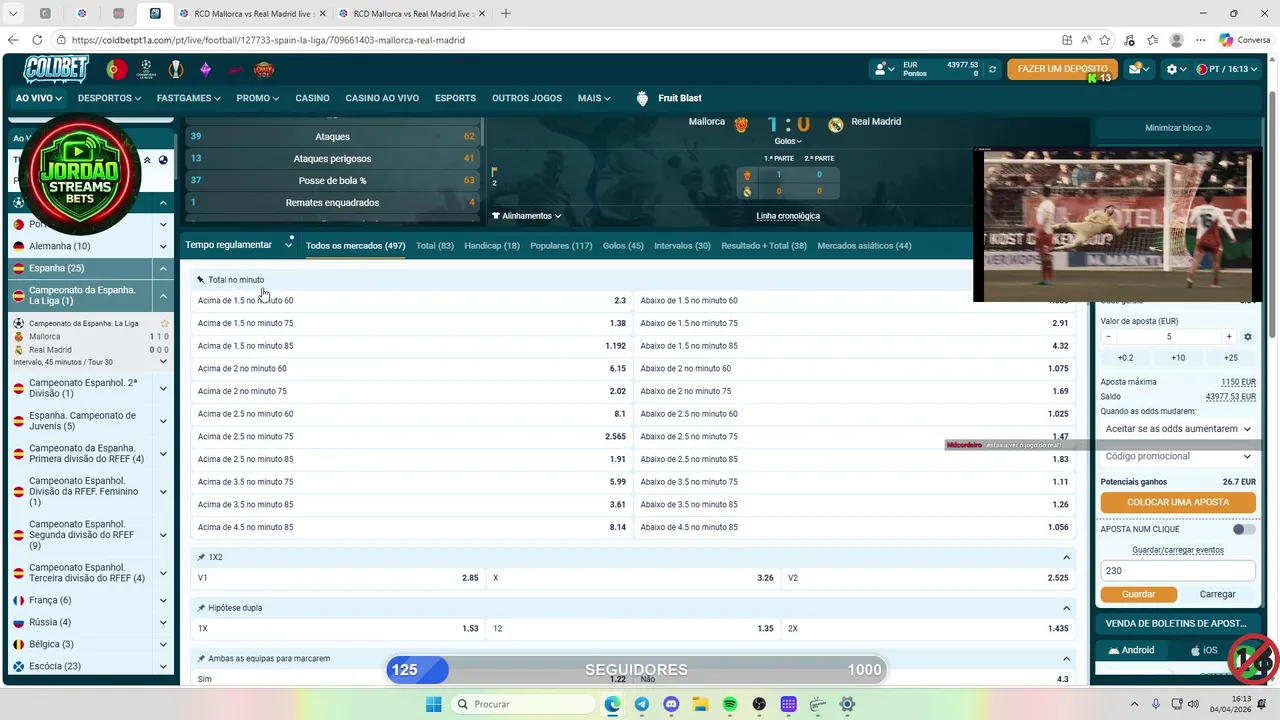Image resolution: width=1280 pixels, height=720 pixels.
Task: Click the saved events code input field
Action: click(1178, 571)
